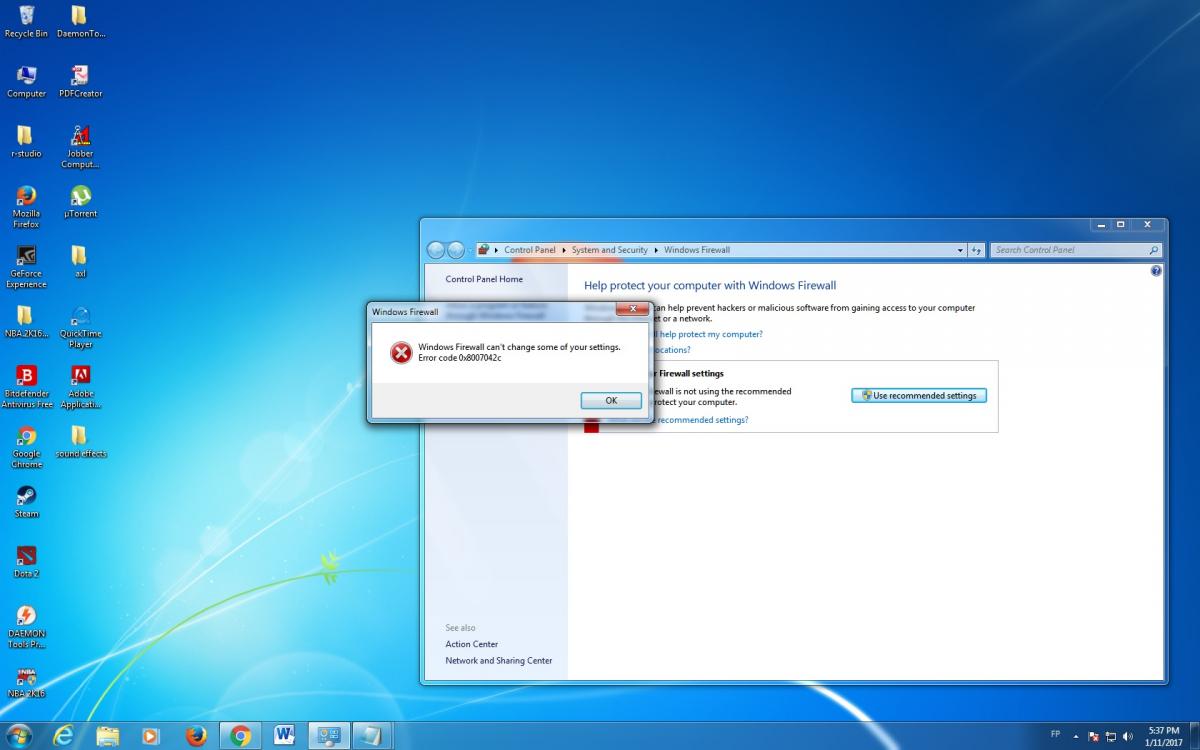Select the Mozilla Firefox desktop shortcut
1200x750 pixels.
point(26,207)
